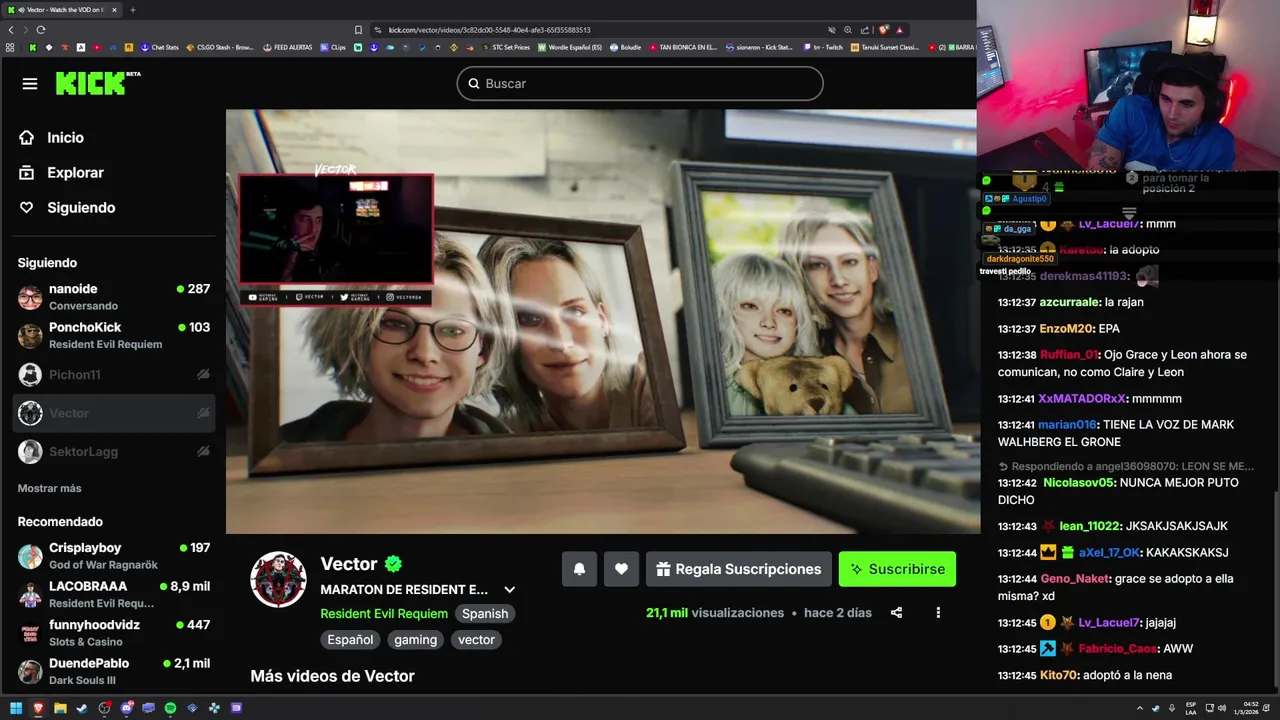The height and width of the screenshot is (720, 1280).
Task: Share the video with share icon
Action: click(896, 613)
